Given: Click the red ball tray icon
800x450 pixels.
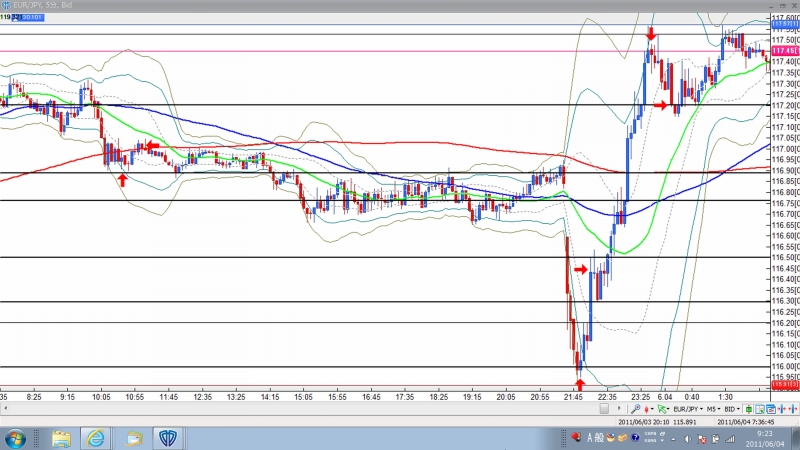Looking at the screenshot, I should click(x=576, y=437).
